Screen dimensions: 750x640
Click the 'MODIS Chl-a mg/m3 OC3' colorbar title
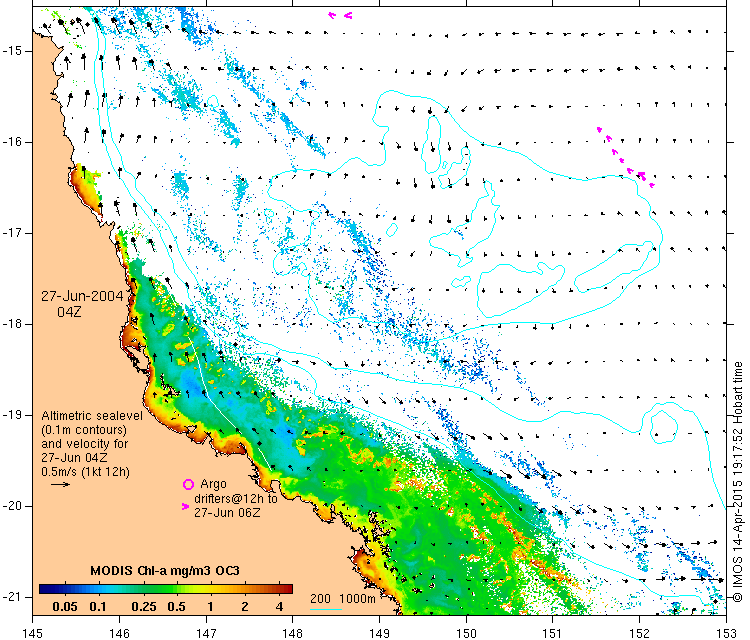coord(165,571)
